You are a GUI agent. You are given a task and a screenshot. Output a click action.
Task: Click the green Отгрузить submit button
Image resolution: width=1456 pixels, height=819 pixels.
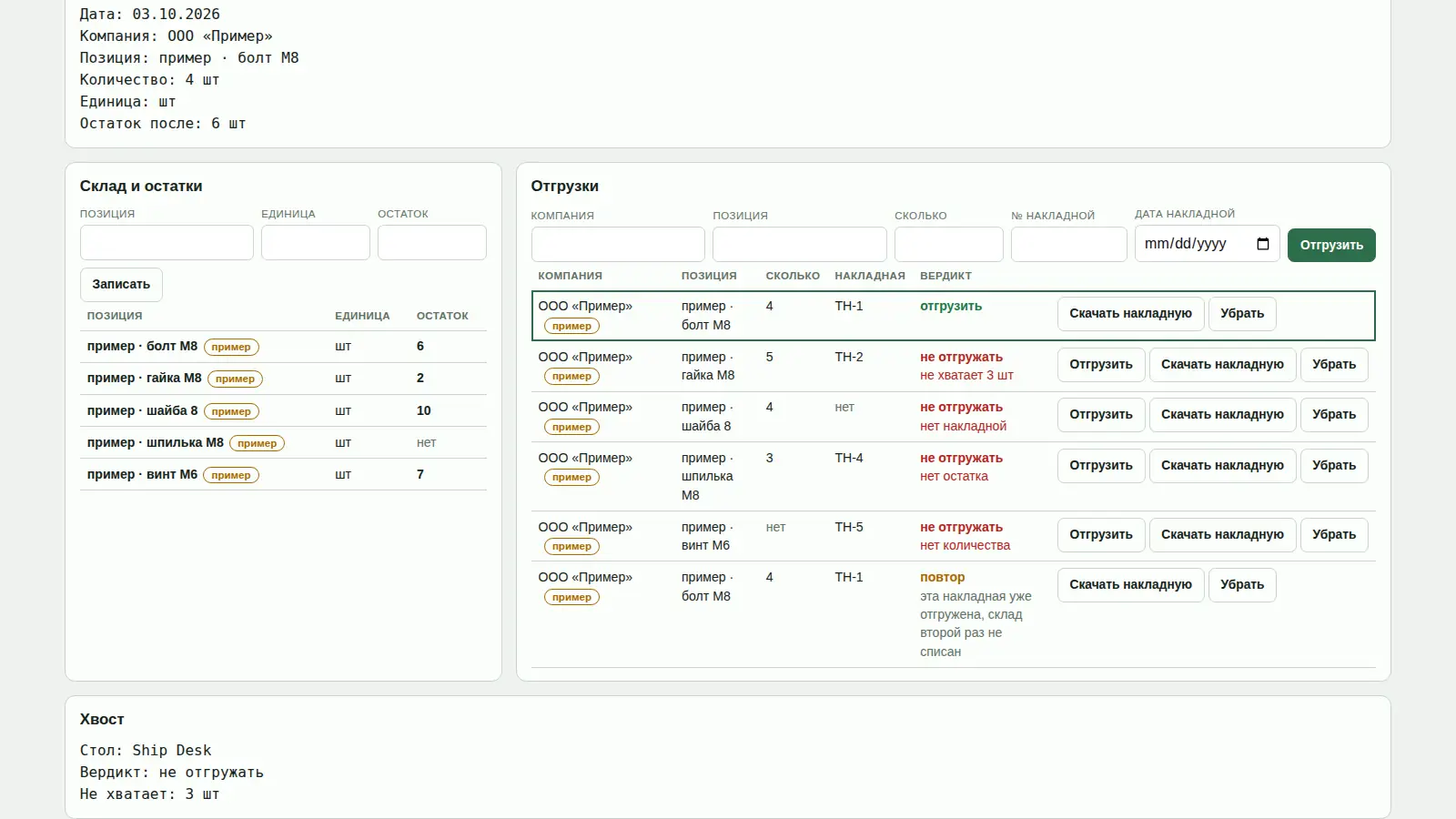(1331, 245)
